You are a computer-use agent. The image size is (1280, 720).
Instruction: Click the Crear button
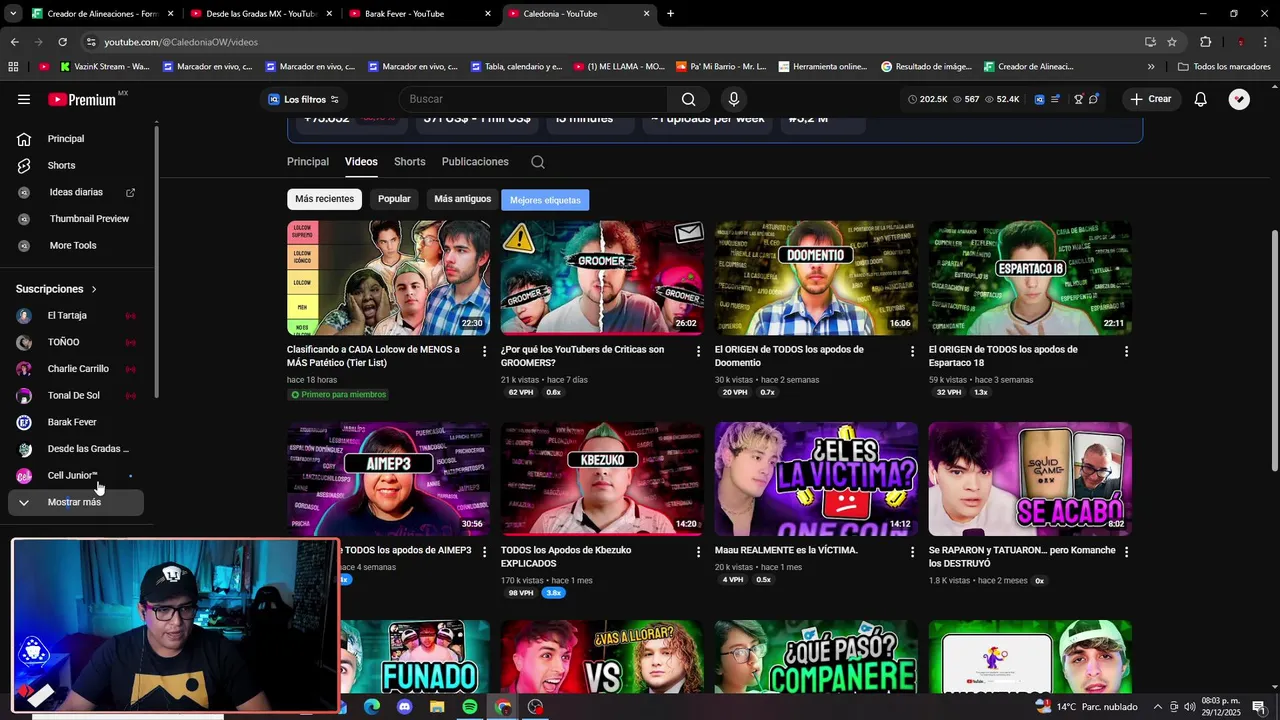pyautogui.click(x=1151, y=99)
